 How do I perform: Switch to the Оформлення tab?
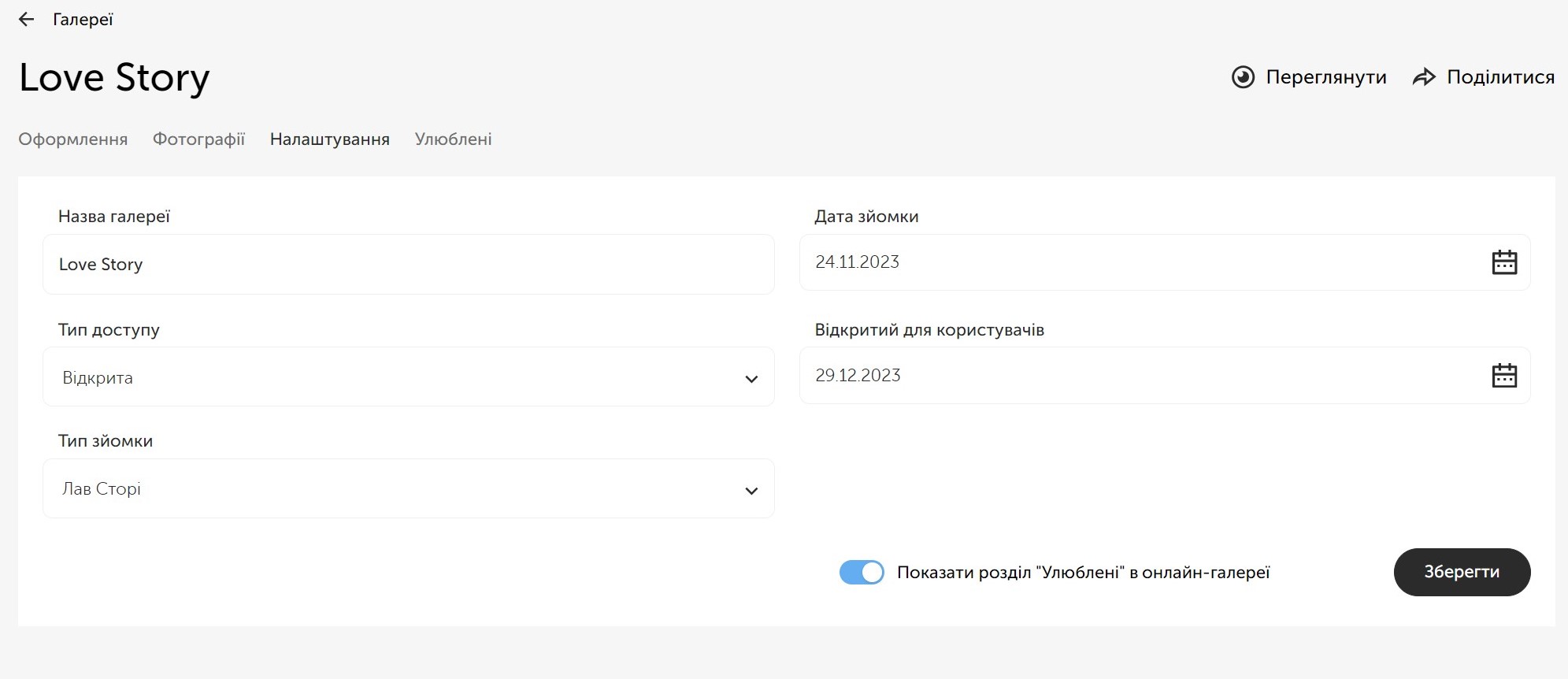click(x=73, y=139)
